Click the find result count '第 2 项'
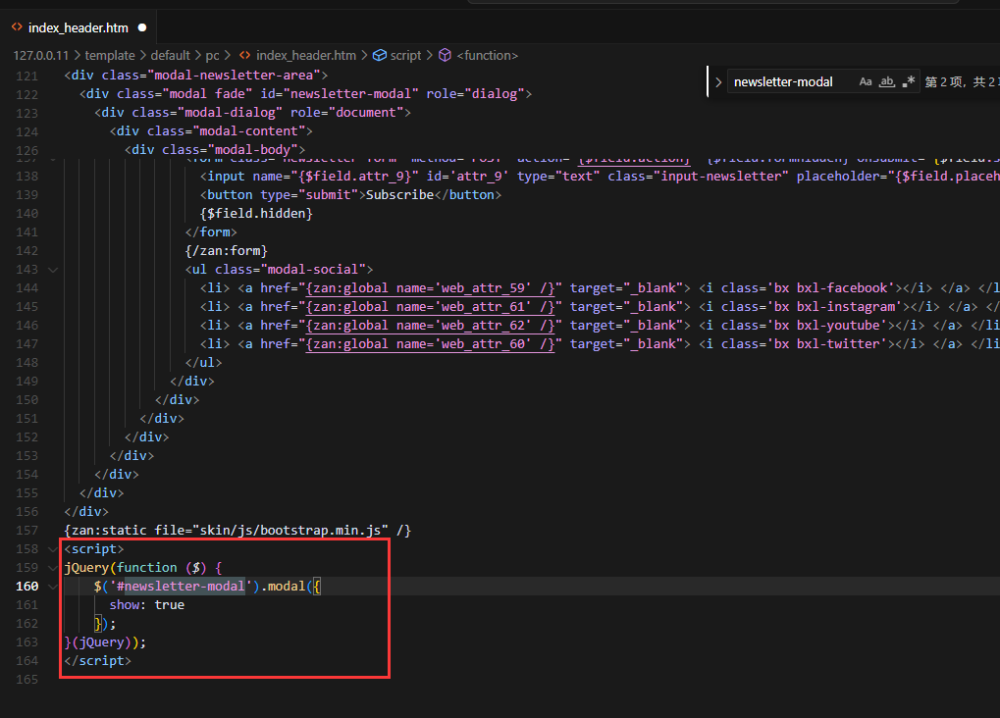 [x=944, y=82]
